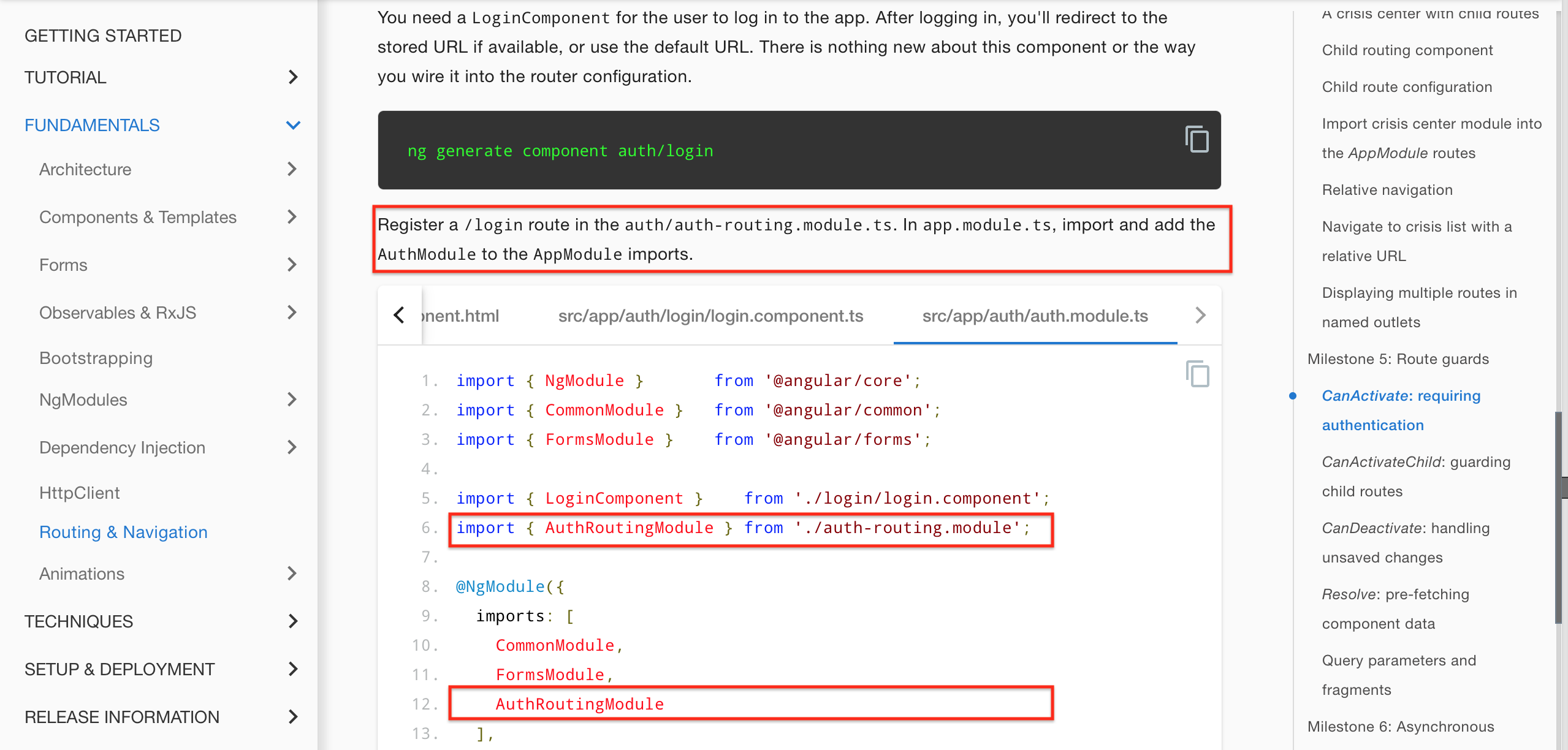This screenshot has width=1568, height=750.
Task: Select the src/app/auth/auth.module.ts tab
Action: tap(1035, 316)
